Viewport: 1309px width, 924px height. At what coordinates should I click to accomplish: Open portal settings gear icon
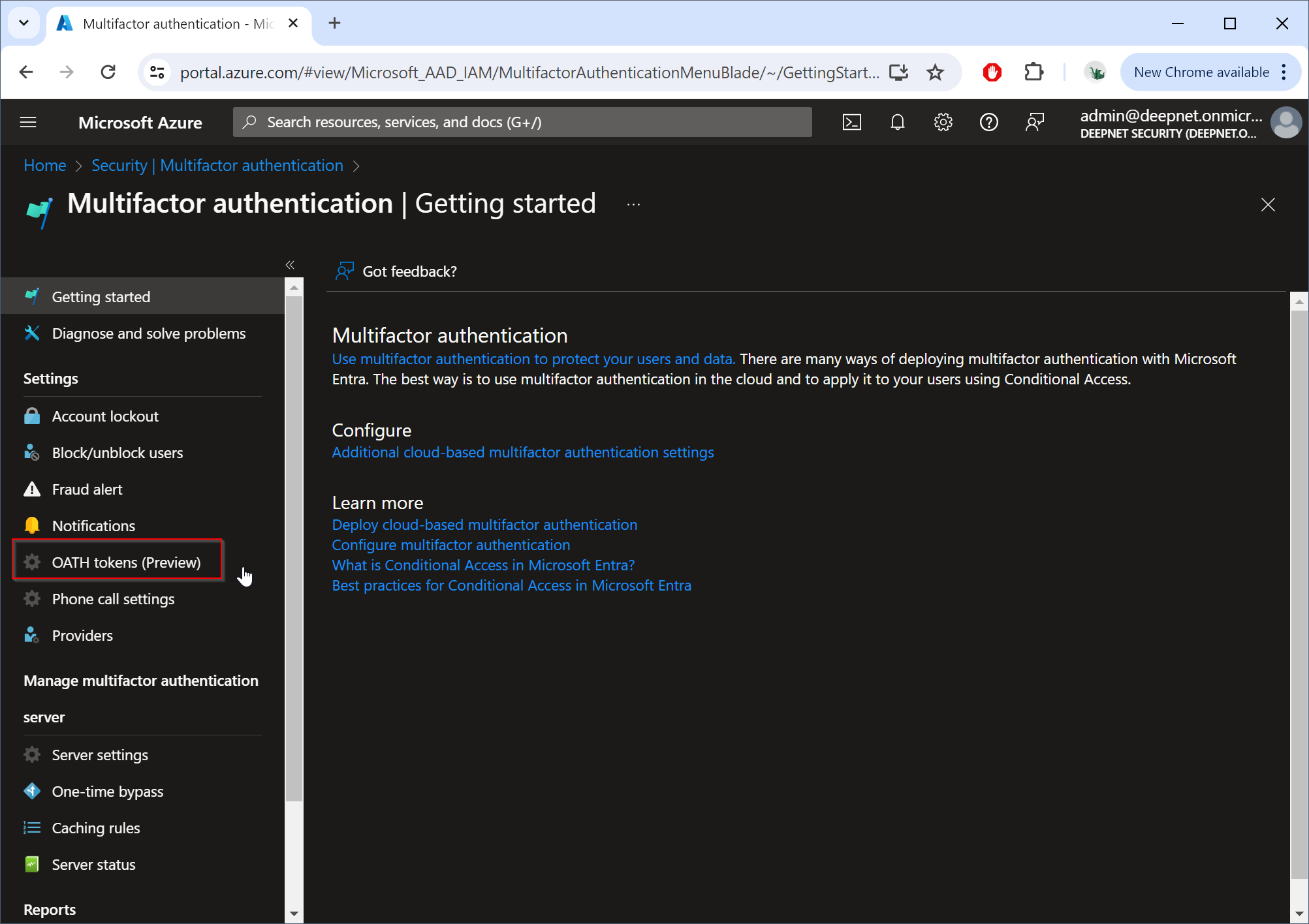943,122
